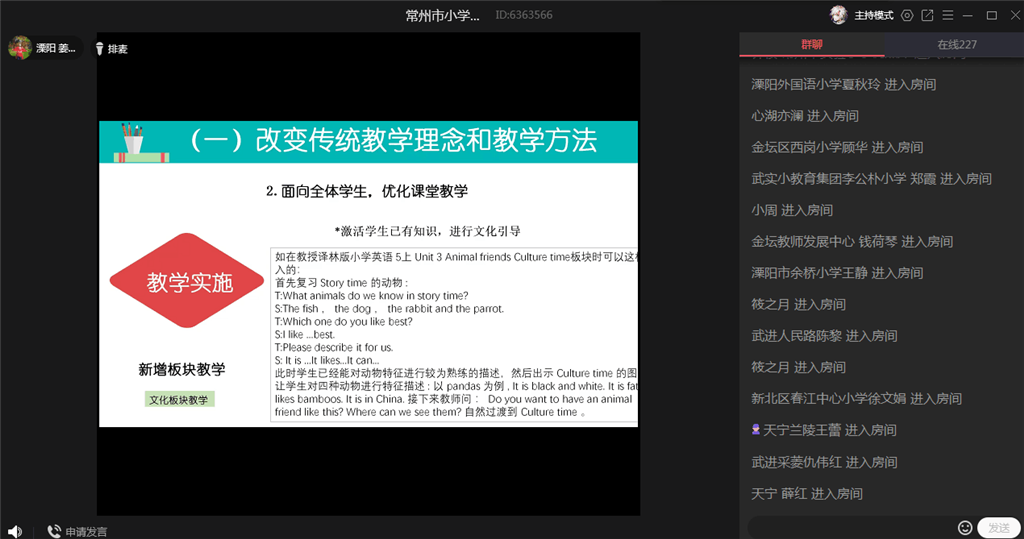Screen dimensions: 1024x539
Task: Maximize the live classroom window
Action: coord(991,15)
